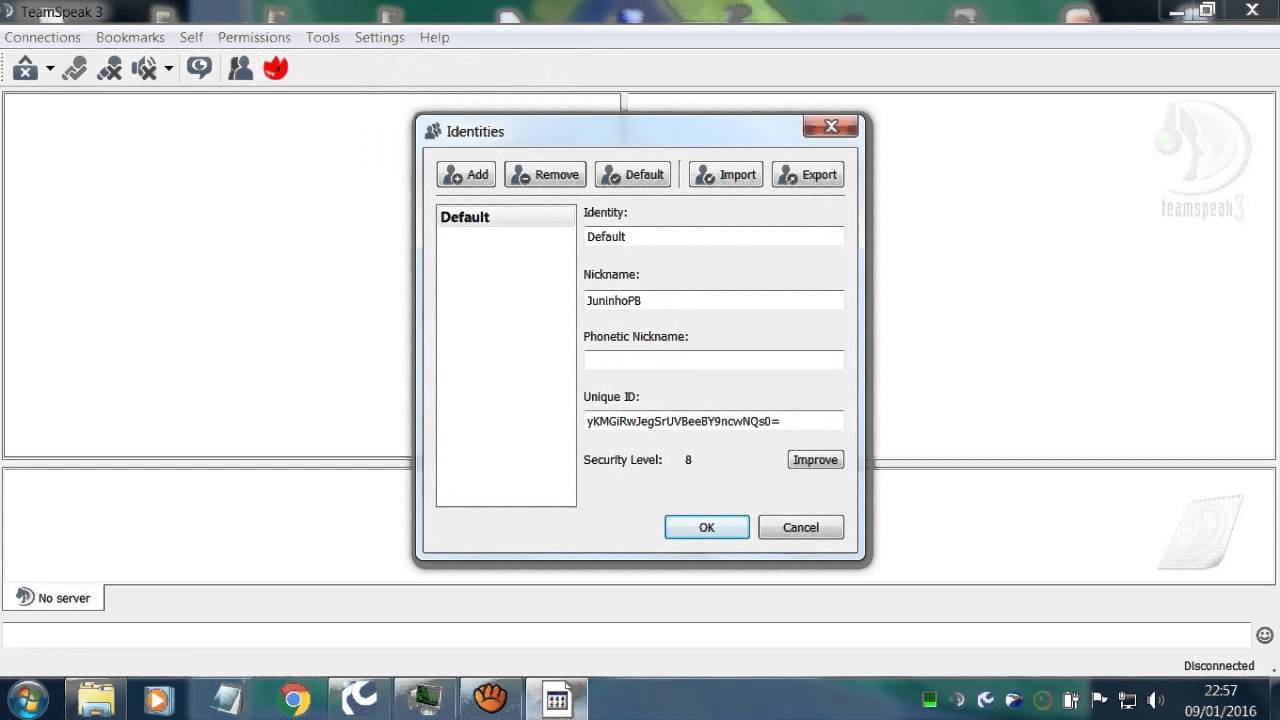Open the emoticon smiley picker
This screenshot has width=1280, height=720.
click(x=1265, y=635)
